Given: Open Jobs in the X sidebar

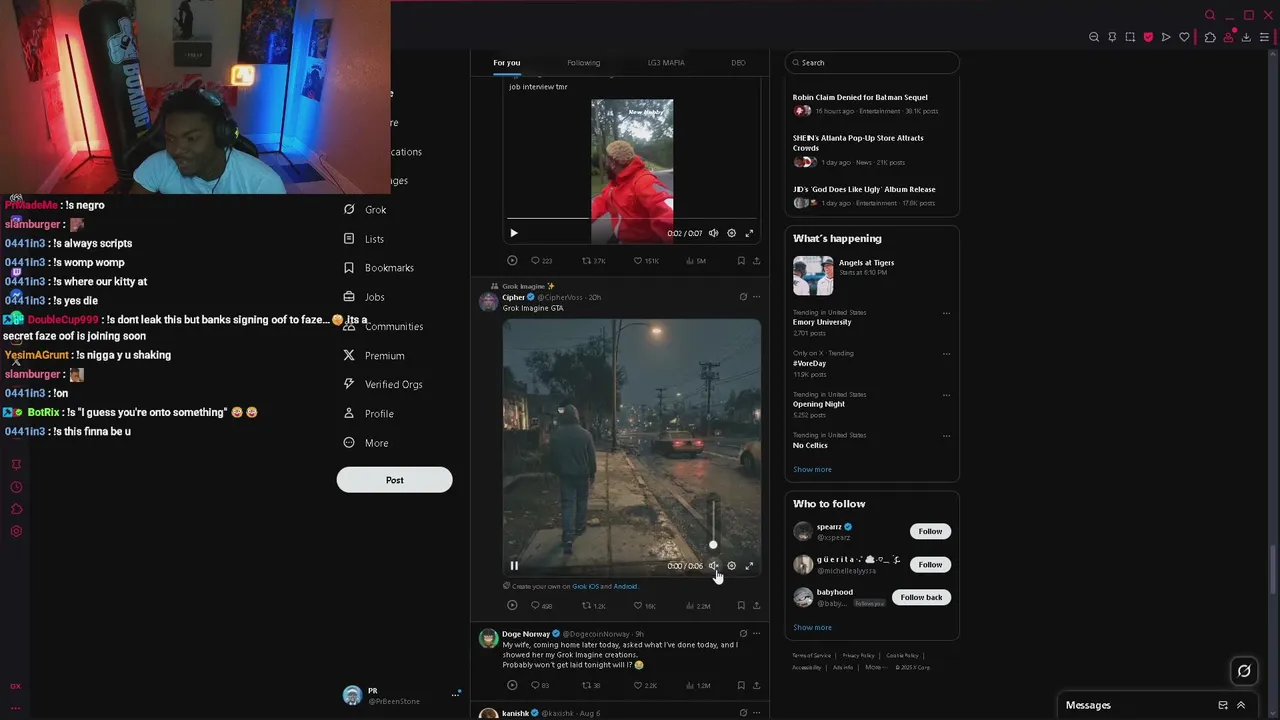Looking at the screenshot, I should 364,297.
